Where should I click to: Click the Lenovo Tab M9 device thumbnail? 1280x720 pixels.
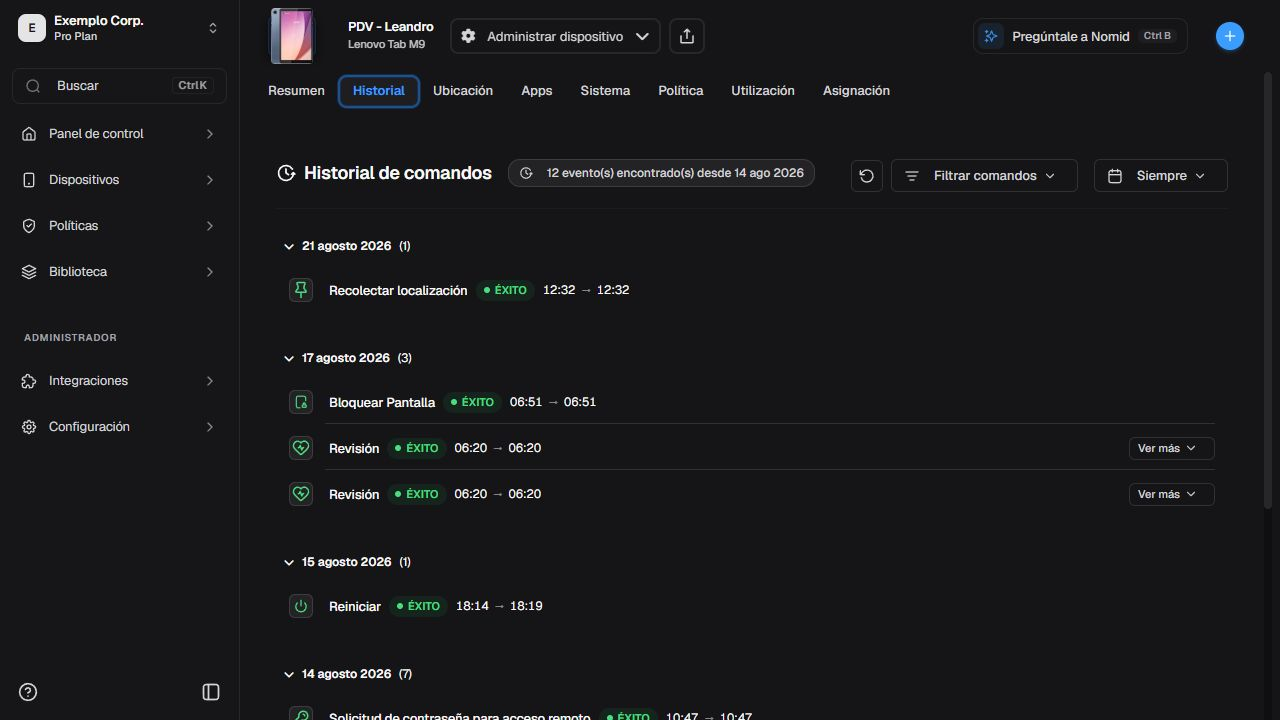(x=292, y=36)
